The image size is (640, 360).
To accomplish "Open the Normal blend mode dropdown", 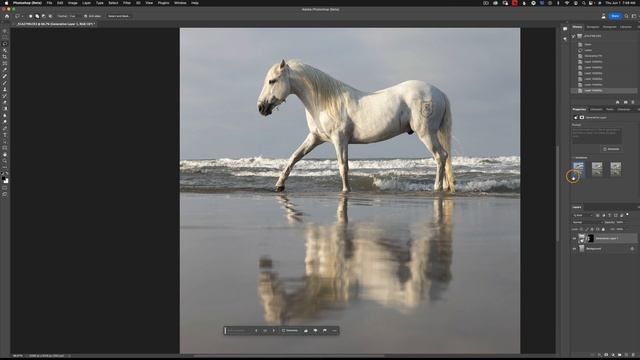I will pos(588,222).
